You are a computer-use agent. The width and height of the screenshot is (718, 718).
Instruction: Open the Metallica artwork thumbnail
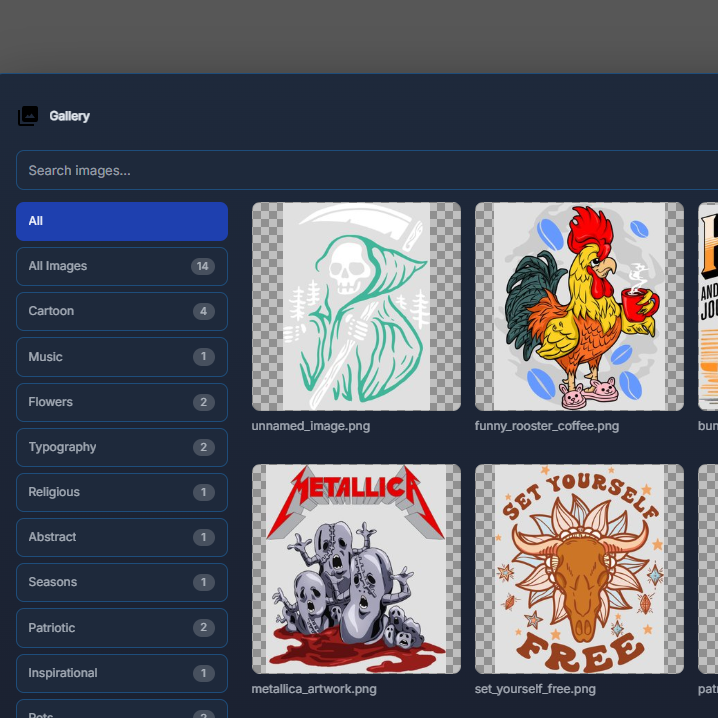click(356, 569)
